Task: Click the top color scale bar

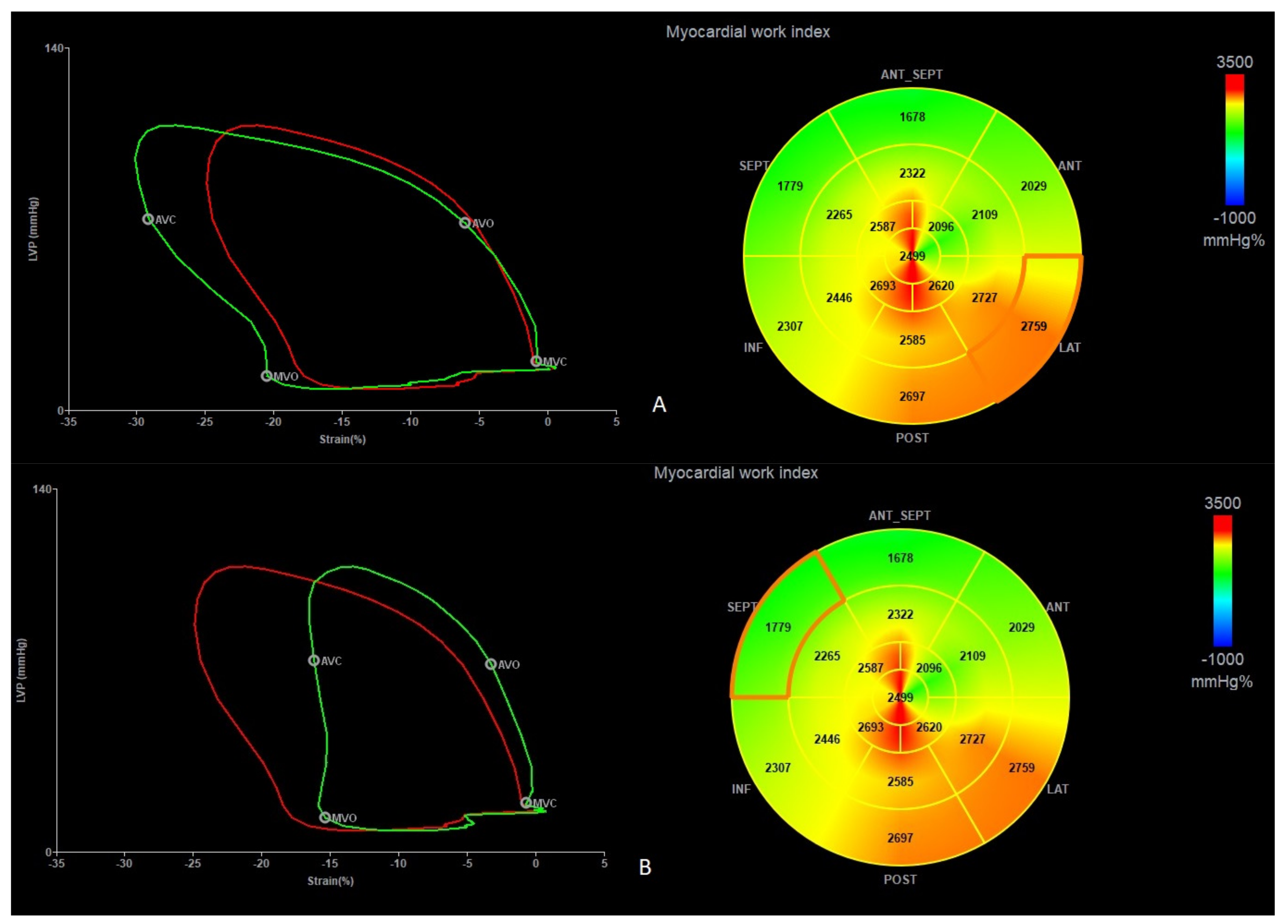Action: 1234,140
